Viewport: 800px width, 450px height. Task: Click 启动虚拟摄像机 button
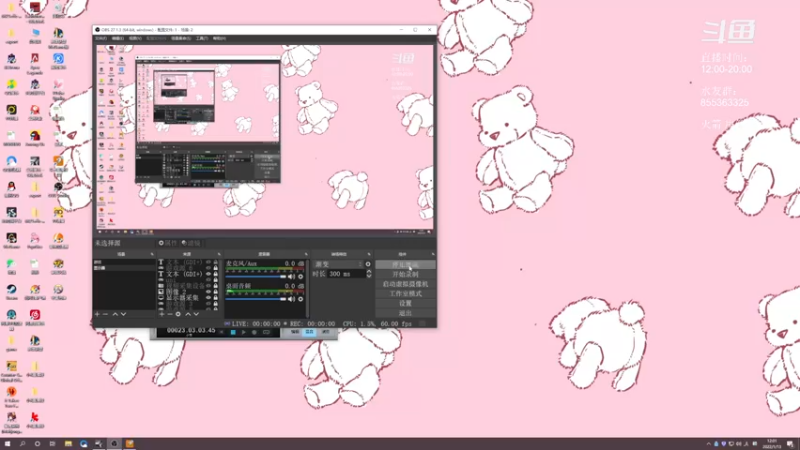click(405, 284)
